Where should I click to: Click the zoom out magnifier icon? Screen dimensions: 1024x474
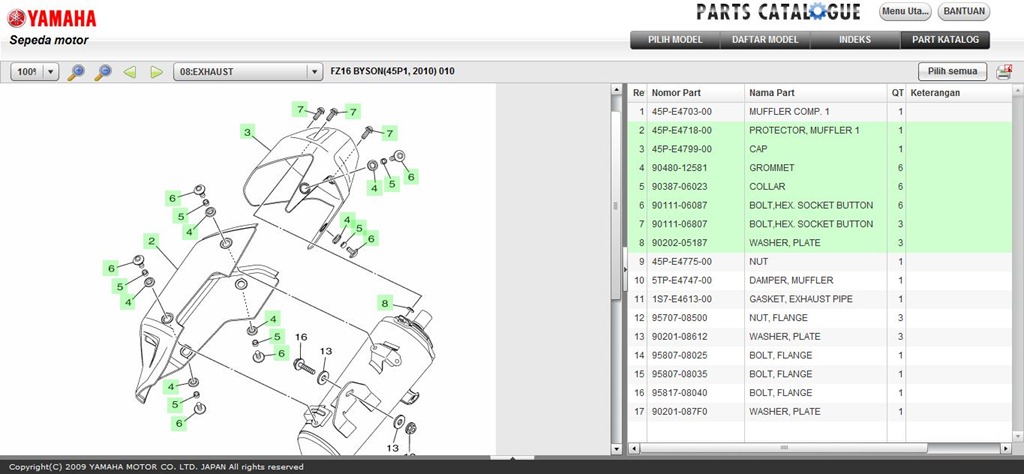pyautogui.click(x=102, y=72)
